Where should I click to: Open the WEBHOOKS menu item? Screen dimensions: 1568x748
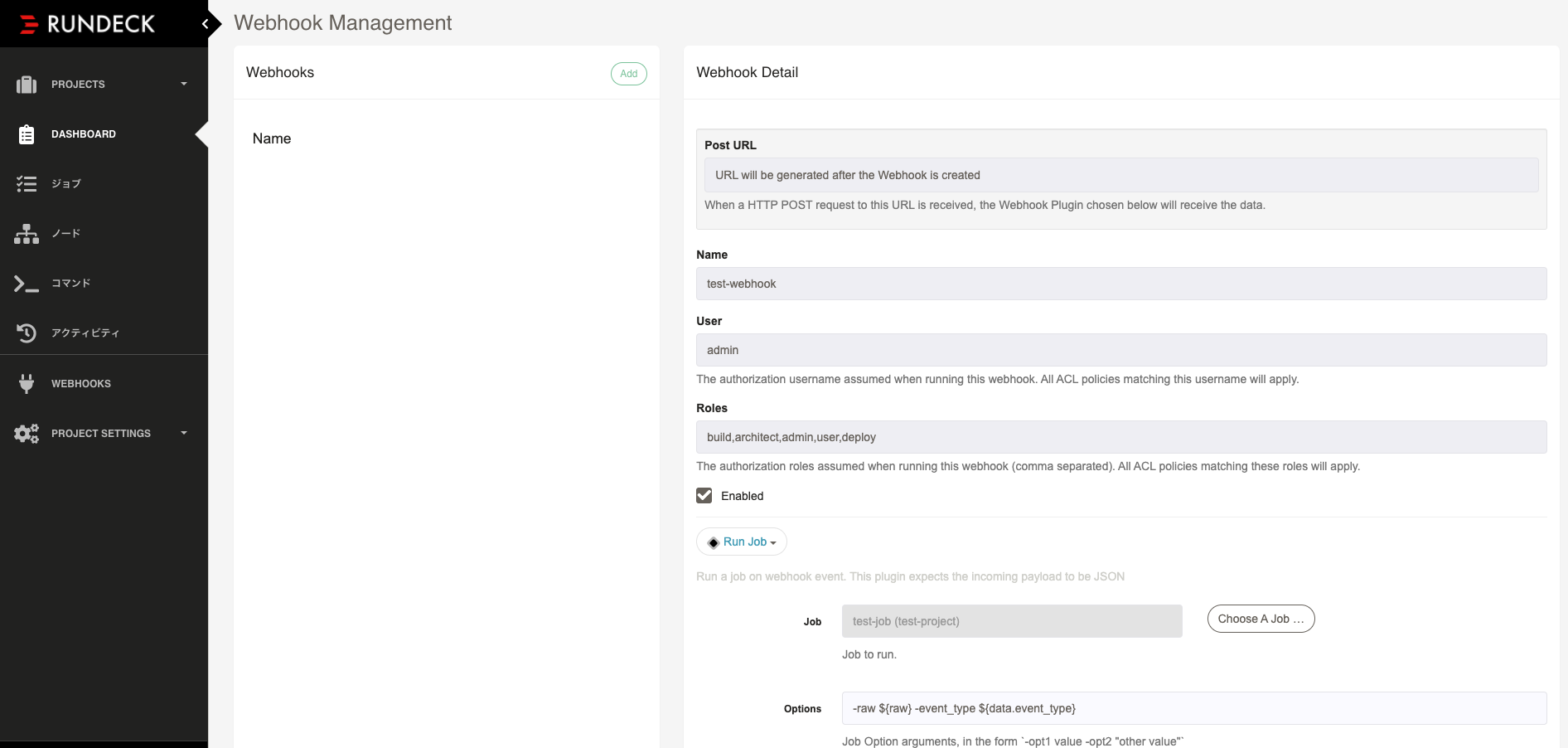tap(81, 384)
